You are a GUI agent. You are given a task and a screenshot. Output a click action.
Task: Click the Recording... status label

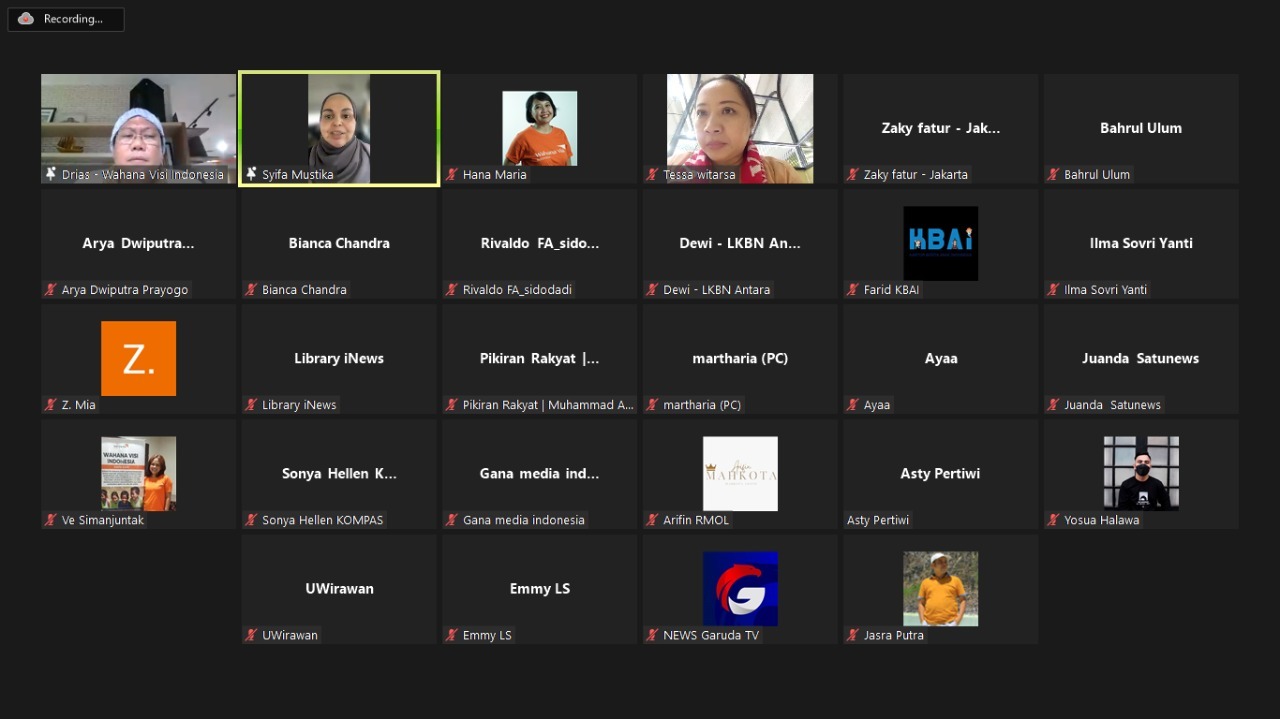click(x=73, y=19)
